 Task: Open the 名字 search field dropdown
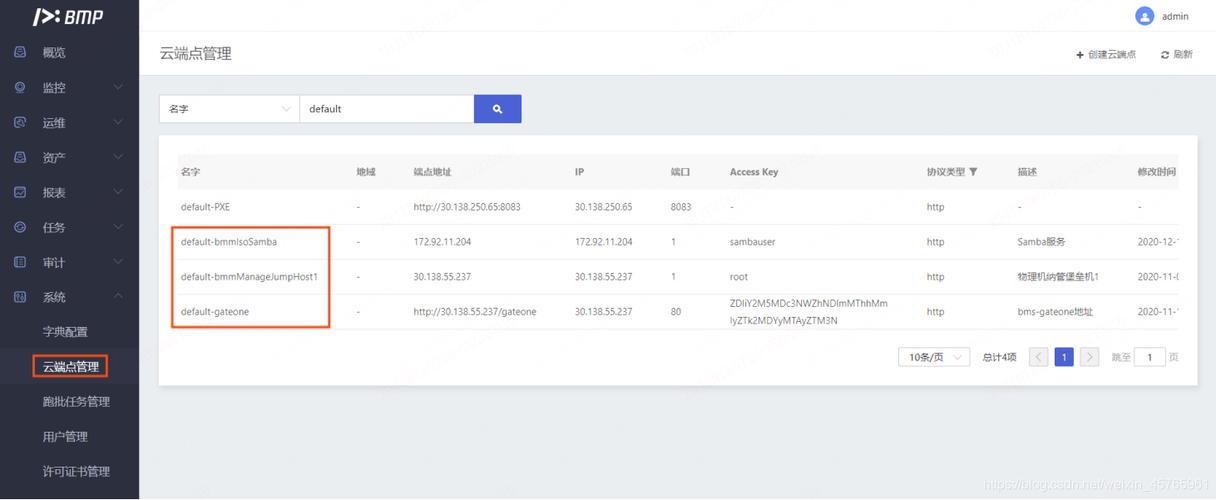pyautogui.click(x=229, y=109)
